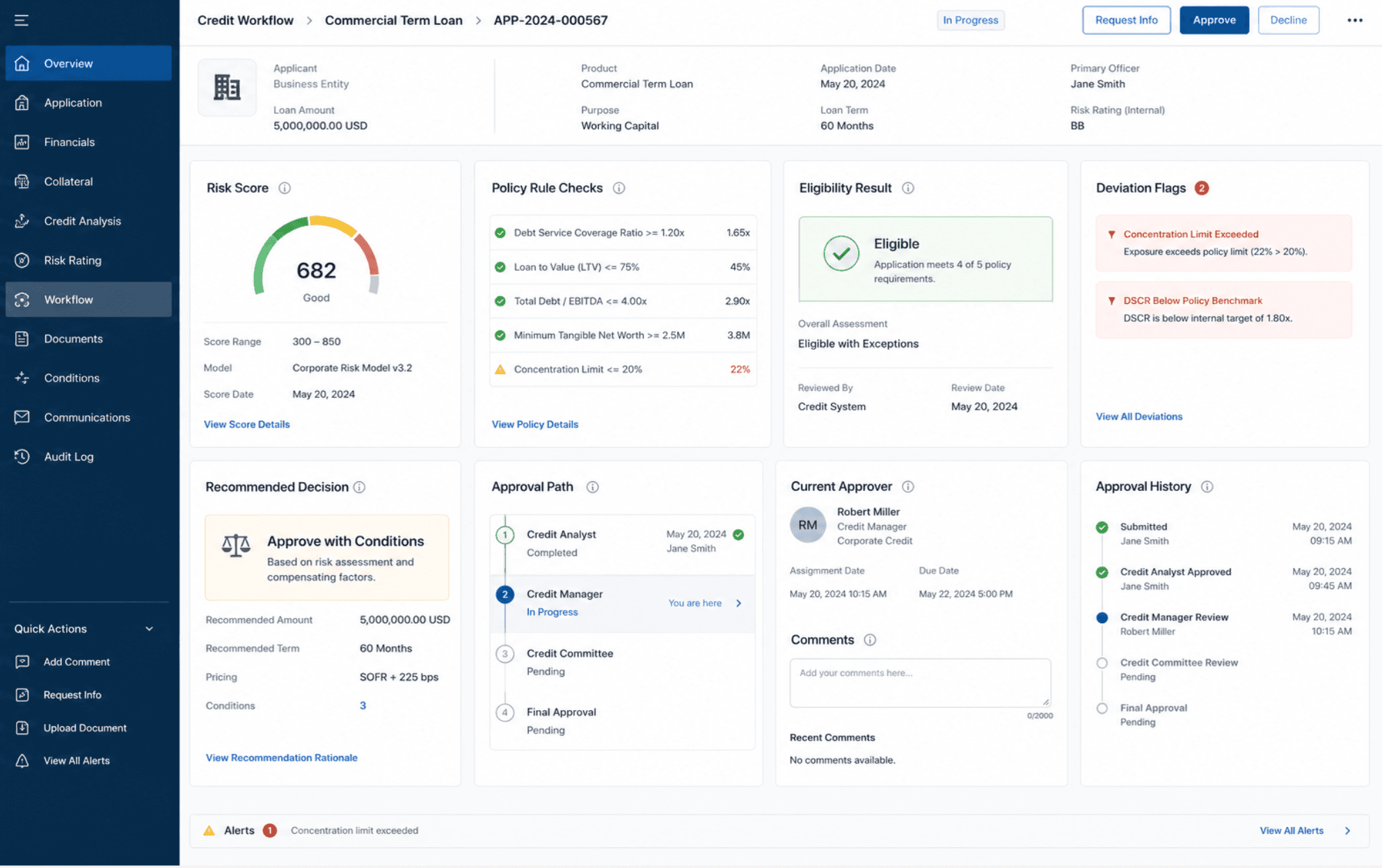Click the Eligibility Result info icon
This screenshot has width=1382, height=868.
coord(907,188)
